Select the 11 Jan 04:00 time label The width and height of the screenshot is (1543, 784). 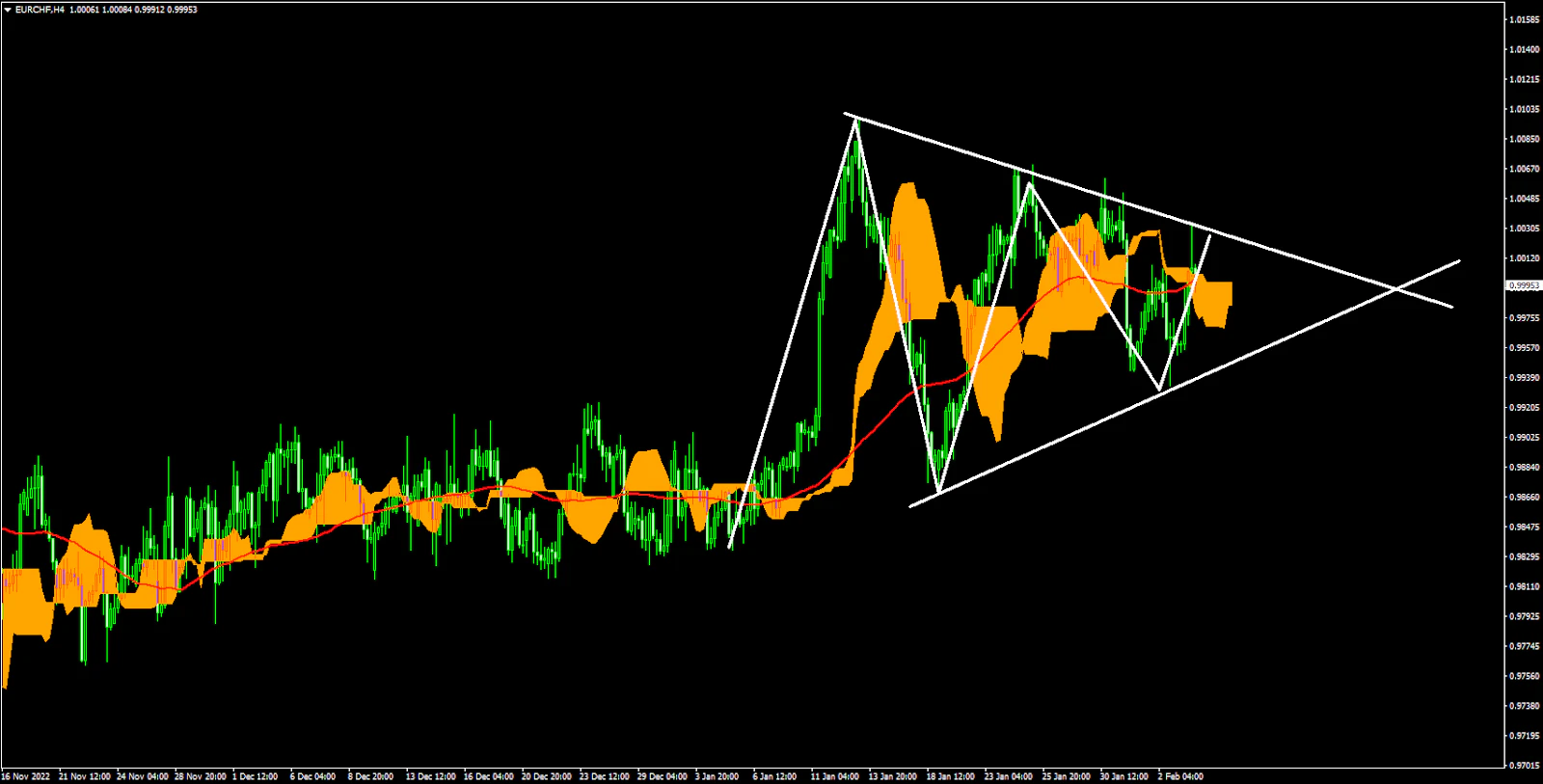[x=834, y=776]
